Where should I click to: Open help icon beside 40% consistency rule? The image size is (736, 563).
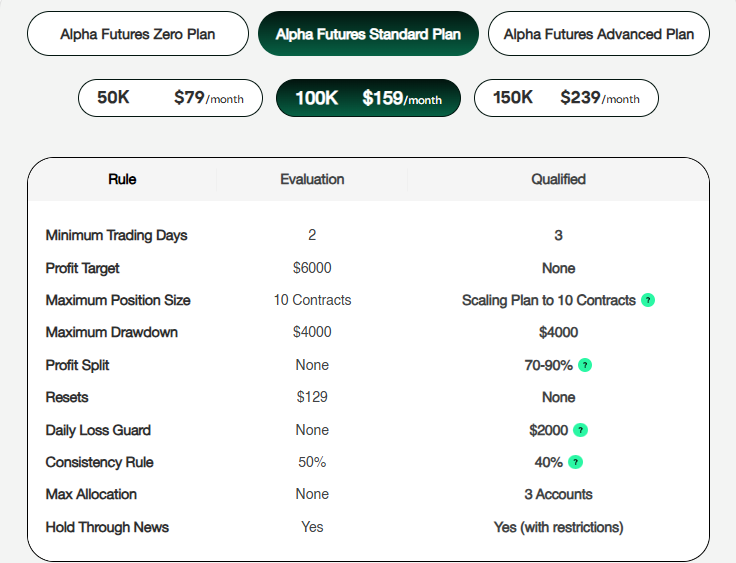575,462
